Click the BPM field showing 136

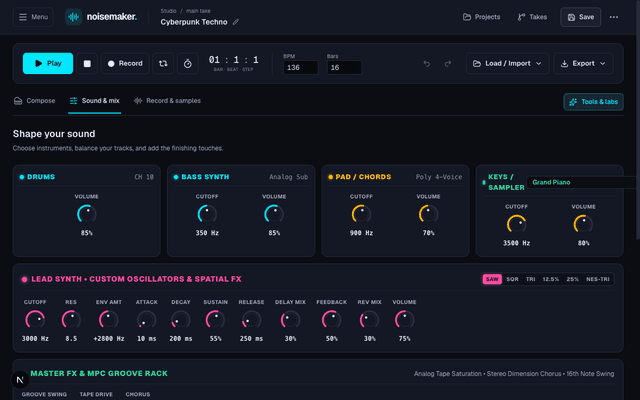tap(300, 67)
